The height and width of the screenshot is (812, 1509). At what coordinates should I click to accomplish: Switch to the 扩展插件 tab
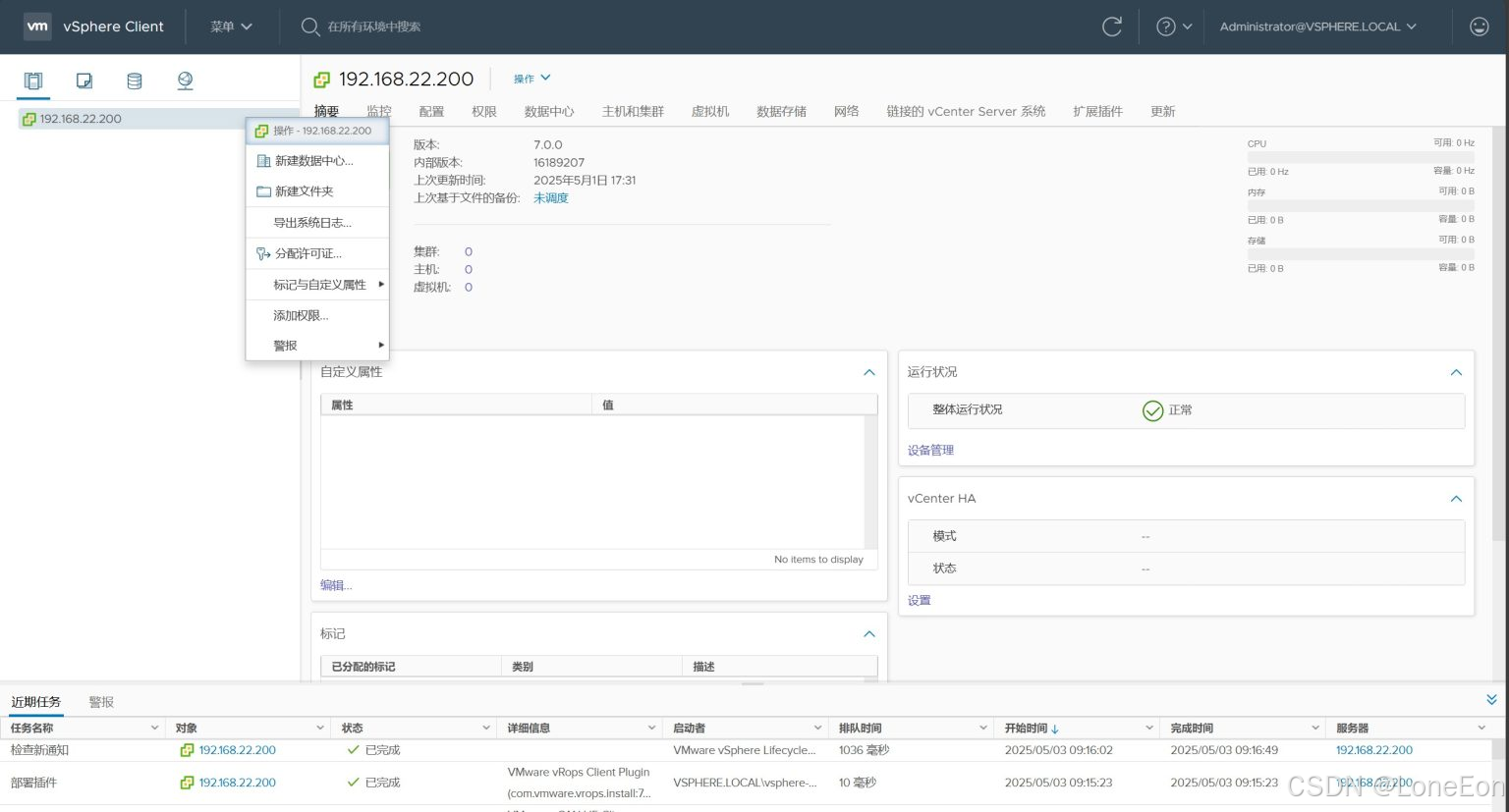[x=1097, y=112]
